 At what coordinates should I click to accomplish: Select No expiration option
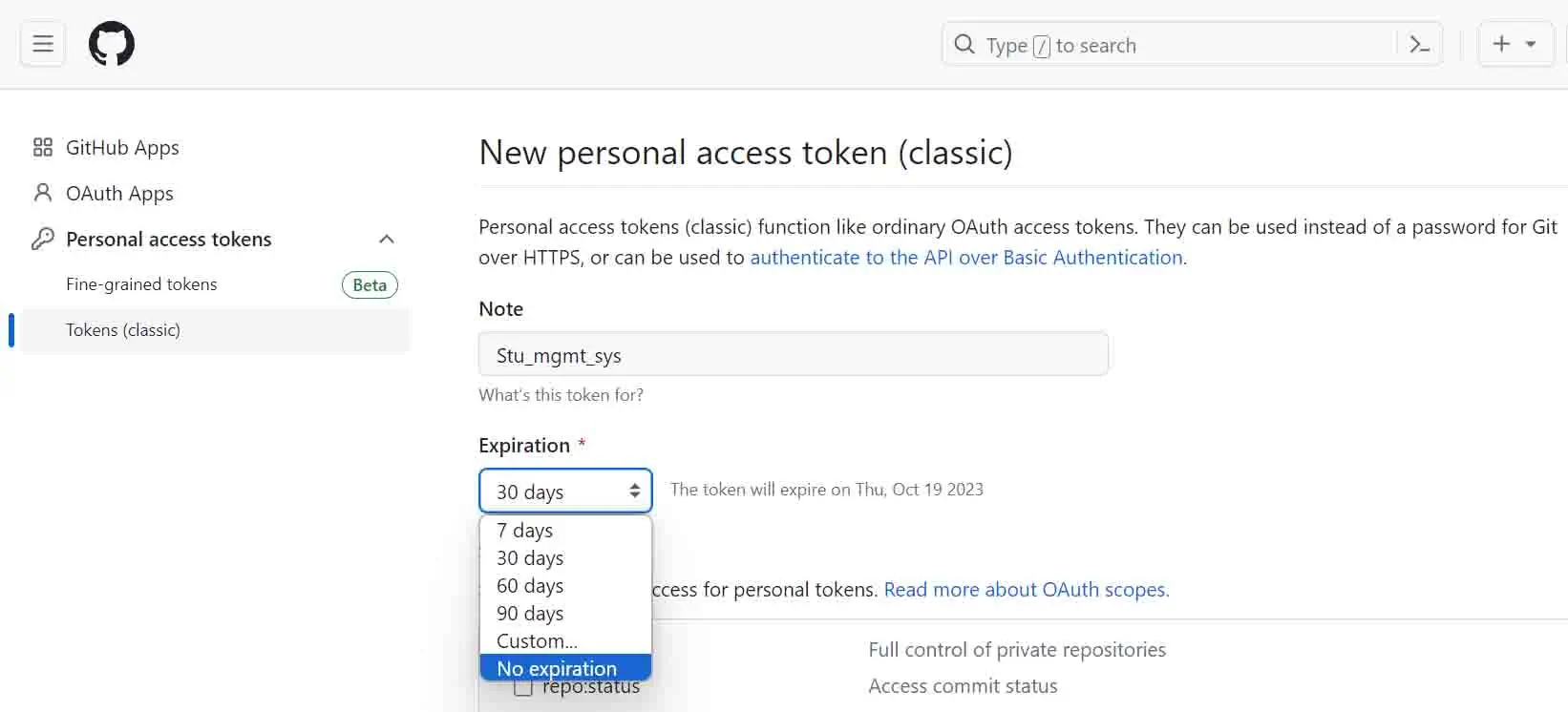click(x=565, y=668)
